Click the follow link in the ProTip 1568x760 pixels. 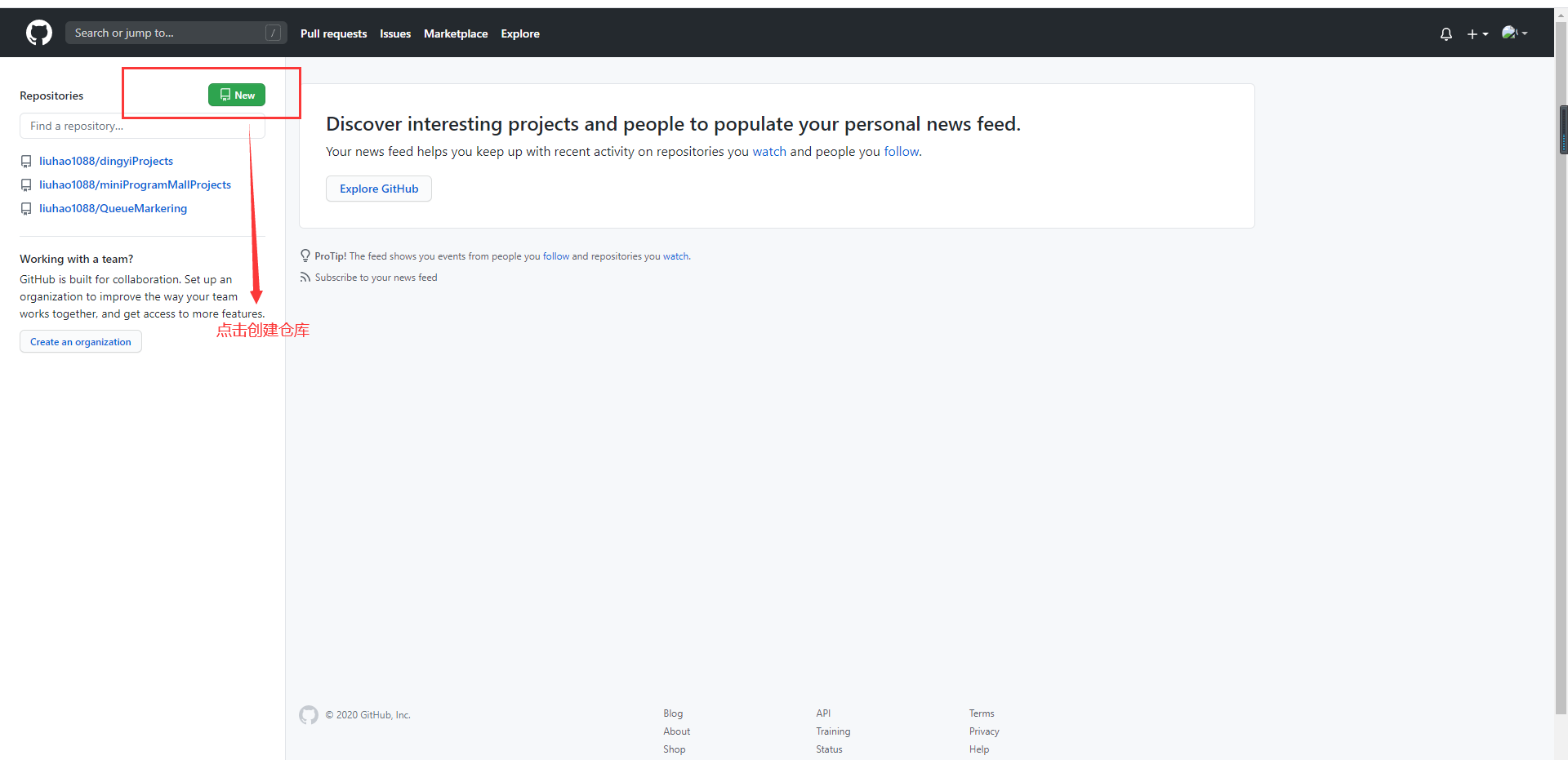coord(556,256)
